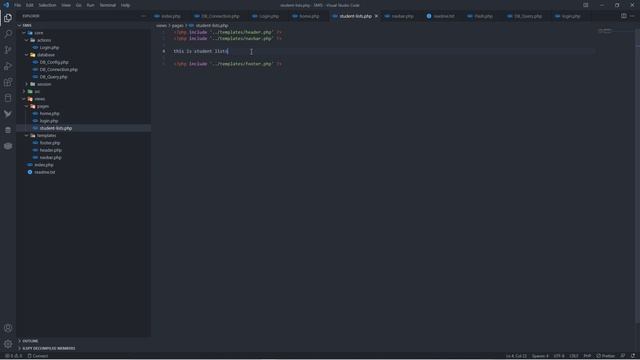Open the Help menu

pyautogui.click(x=125, y=5)
